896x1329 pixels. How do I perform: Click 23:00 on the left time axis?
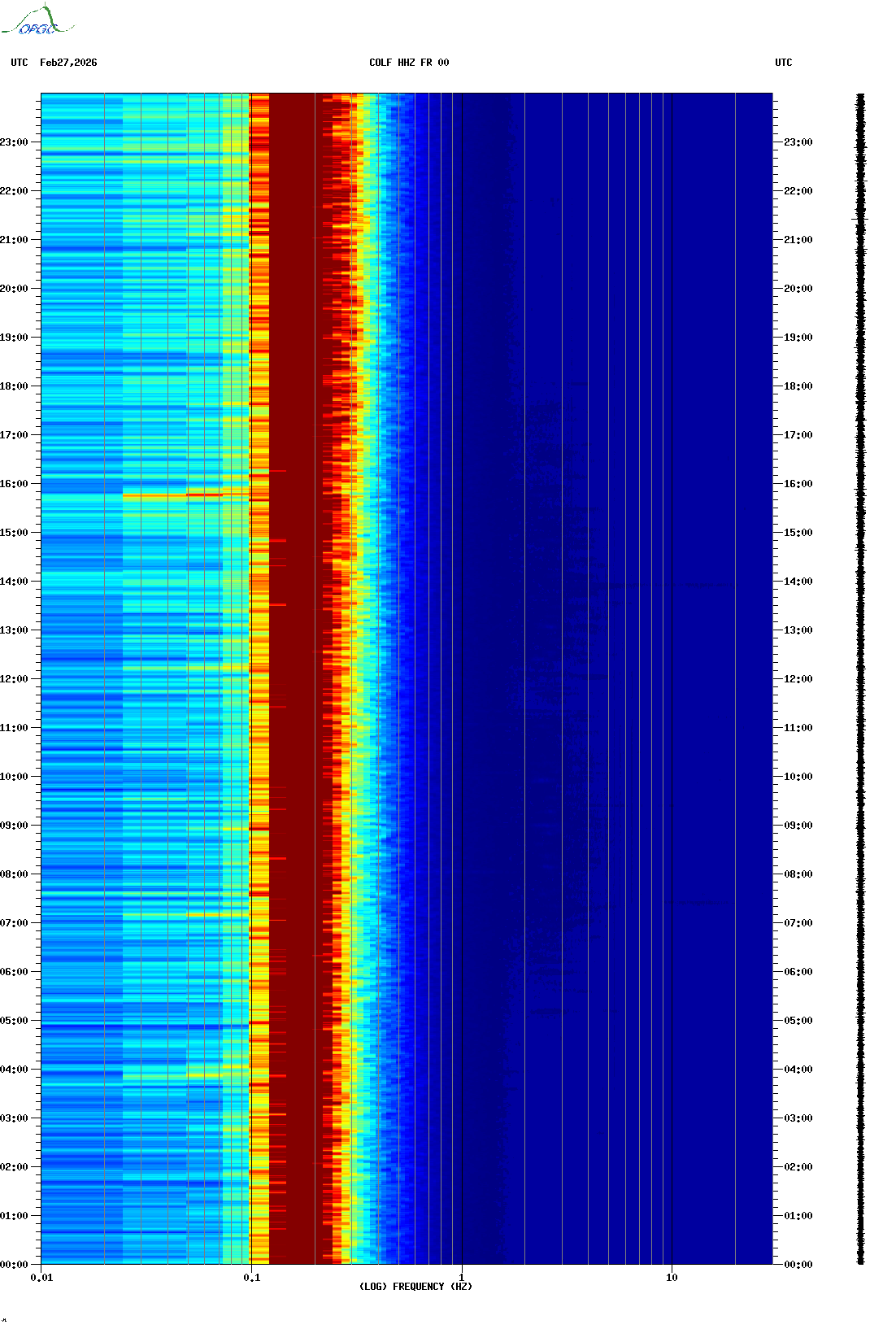[14, 142]
